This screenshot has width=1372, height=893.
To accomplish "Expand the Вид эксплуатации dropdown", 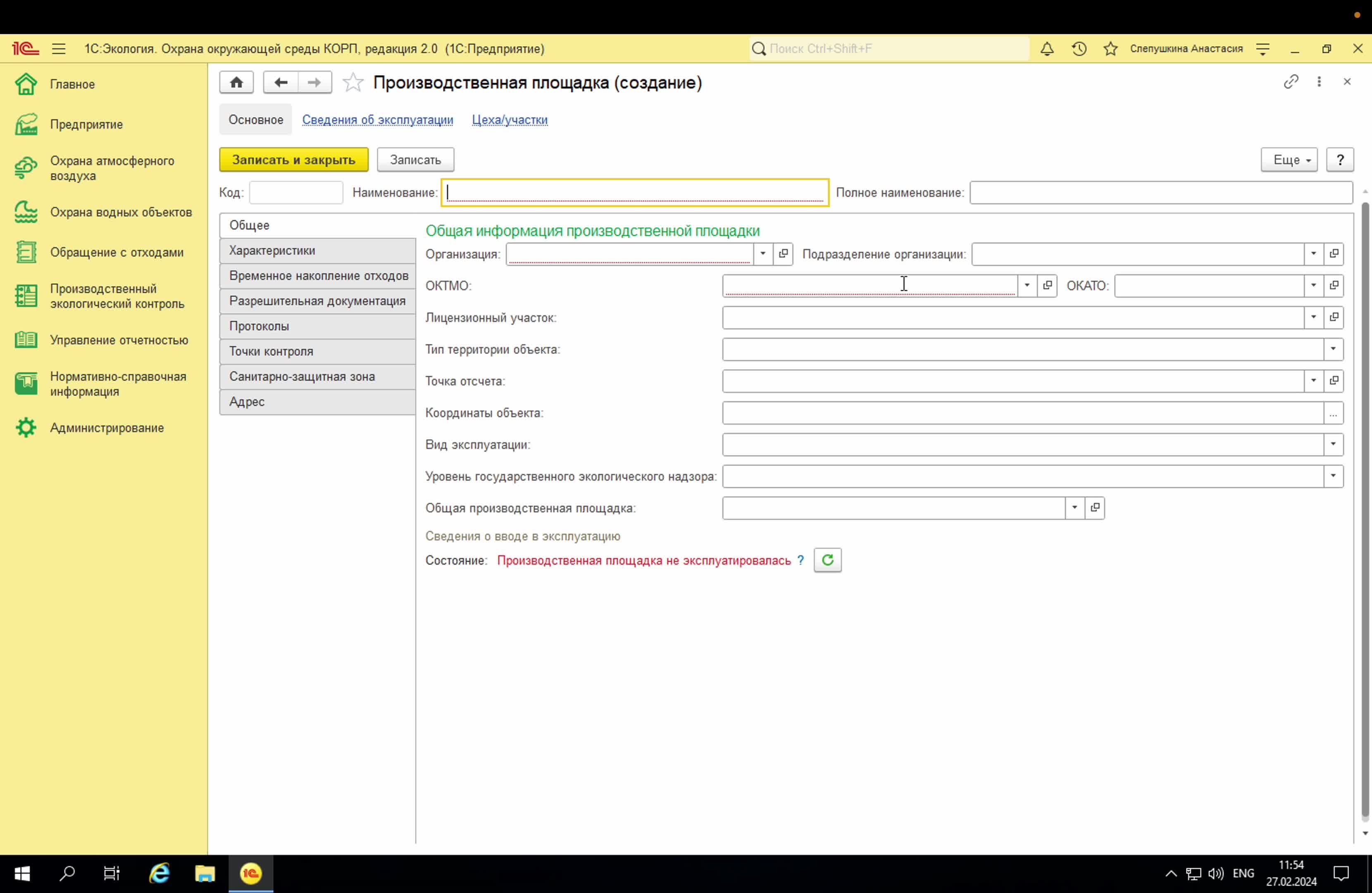I will tap(1334, 444).
